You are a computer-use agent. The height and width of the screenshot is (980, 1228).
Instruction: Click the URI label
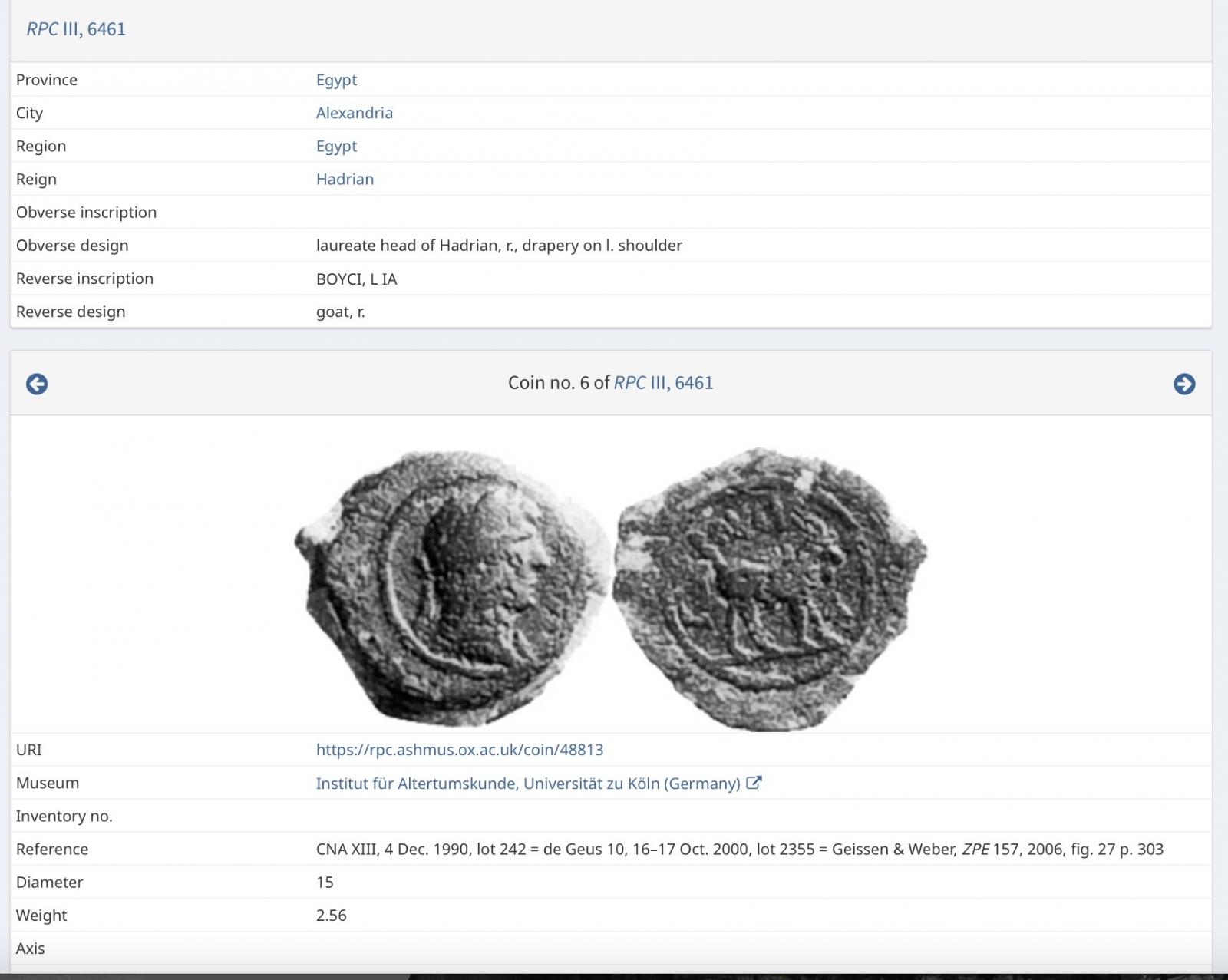click(x=29, y=750)
